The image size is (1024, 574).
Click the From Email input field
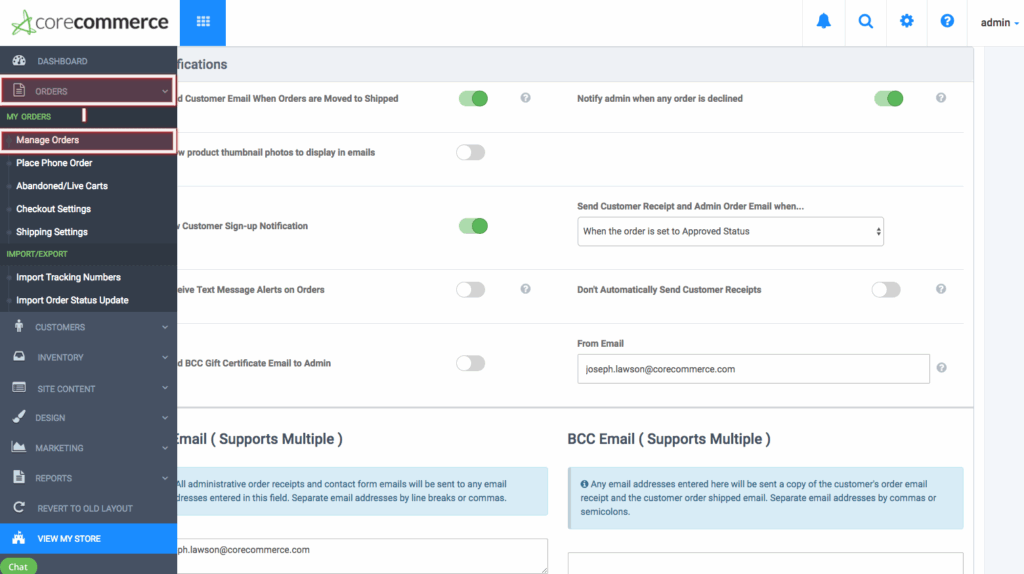(x=753, y=369)
